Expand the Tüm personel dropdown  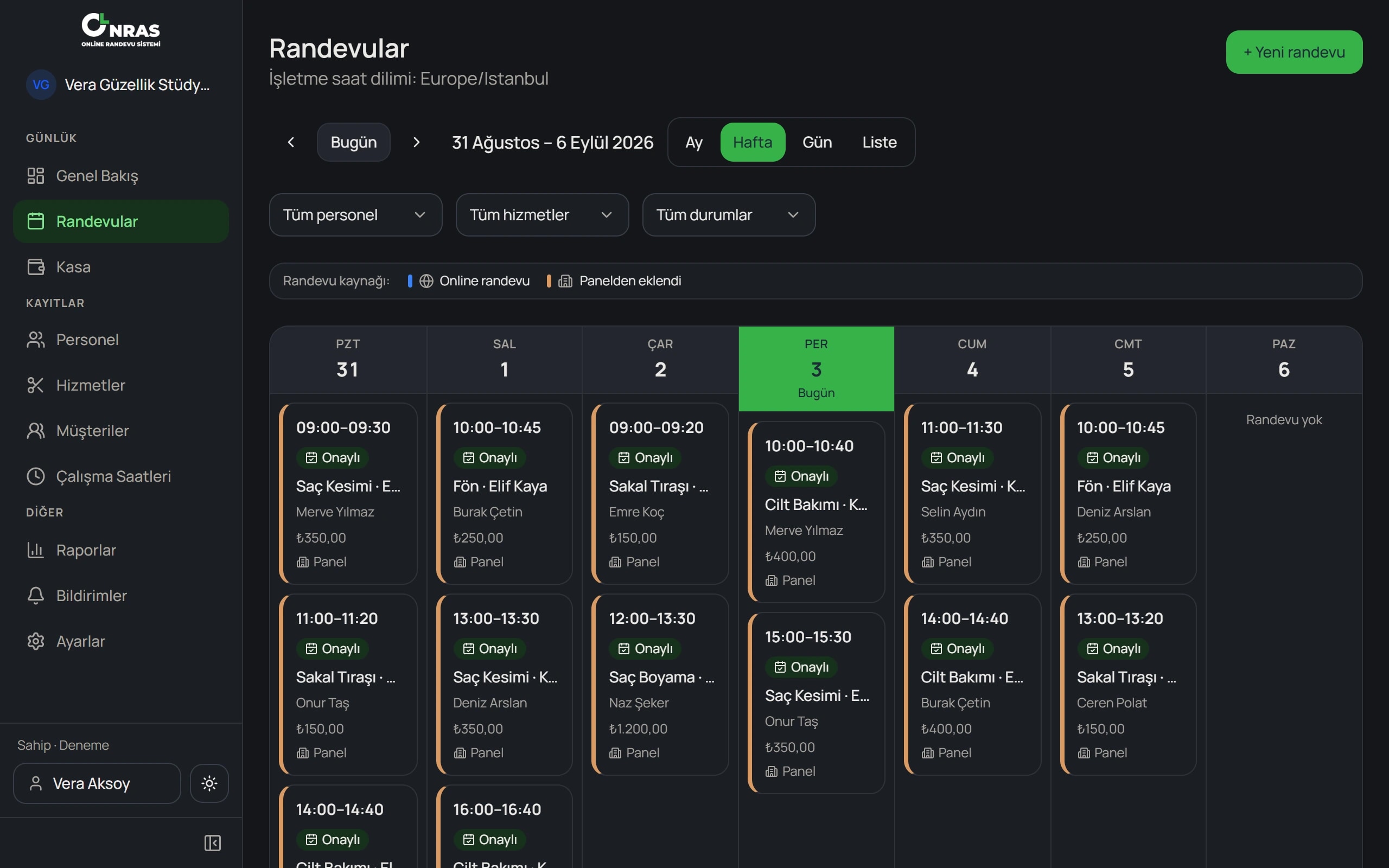(355, 215)
